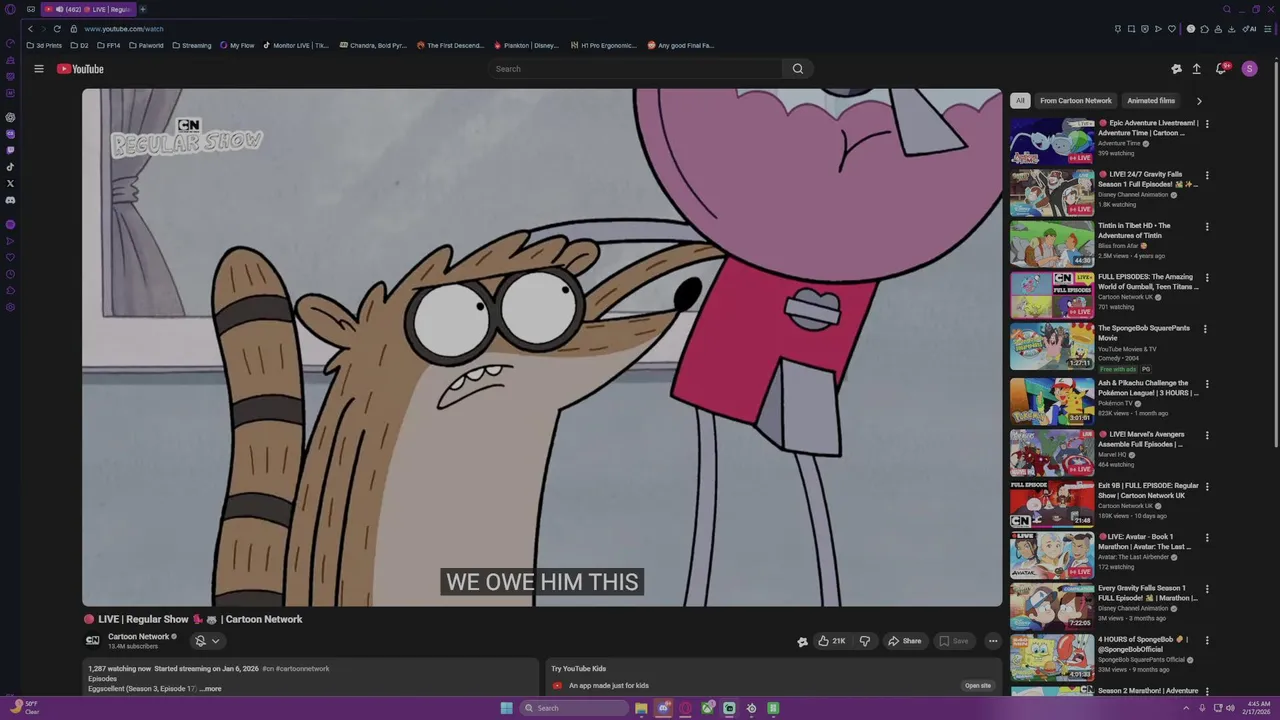Screen dimensions: 1280x720
Task: Open Windows Start button on taskbar
Action: [507, 708]
